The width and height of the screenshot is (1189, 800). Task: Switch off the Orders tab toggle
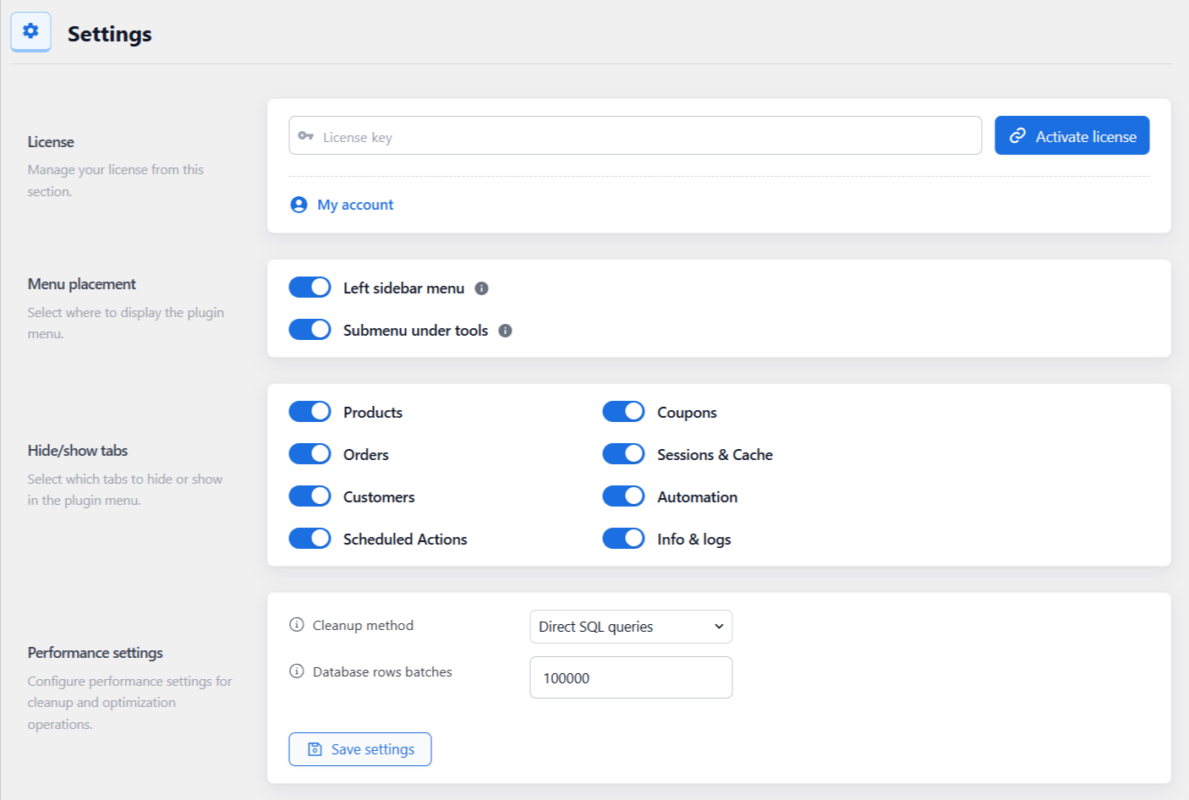pos(310,454)
